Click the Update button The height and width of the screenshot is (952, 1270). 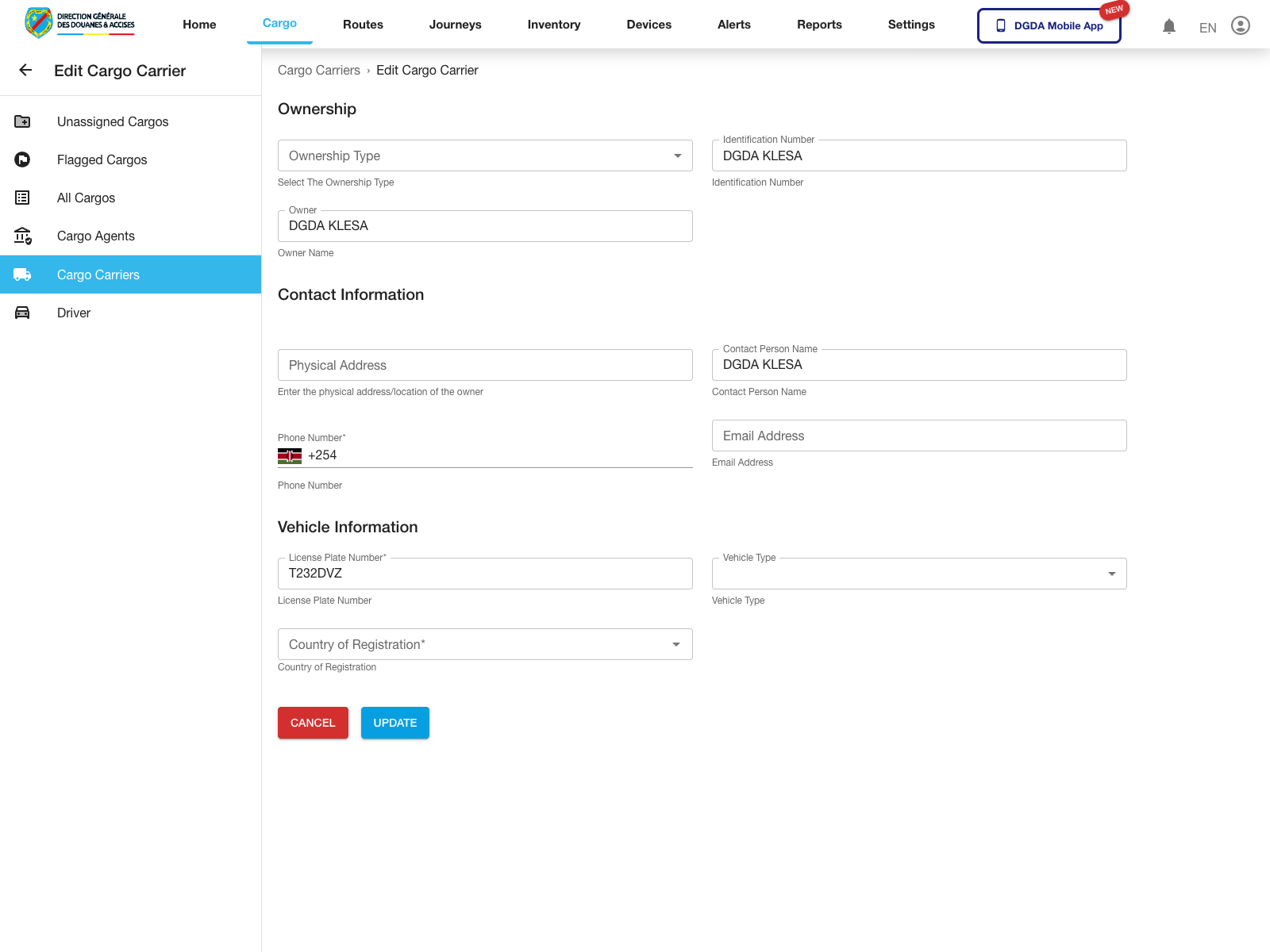(394, 723)
